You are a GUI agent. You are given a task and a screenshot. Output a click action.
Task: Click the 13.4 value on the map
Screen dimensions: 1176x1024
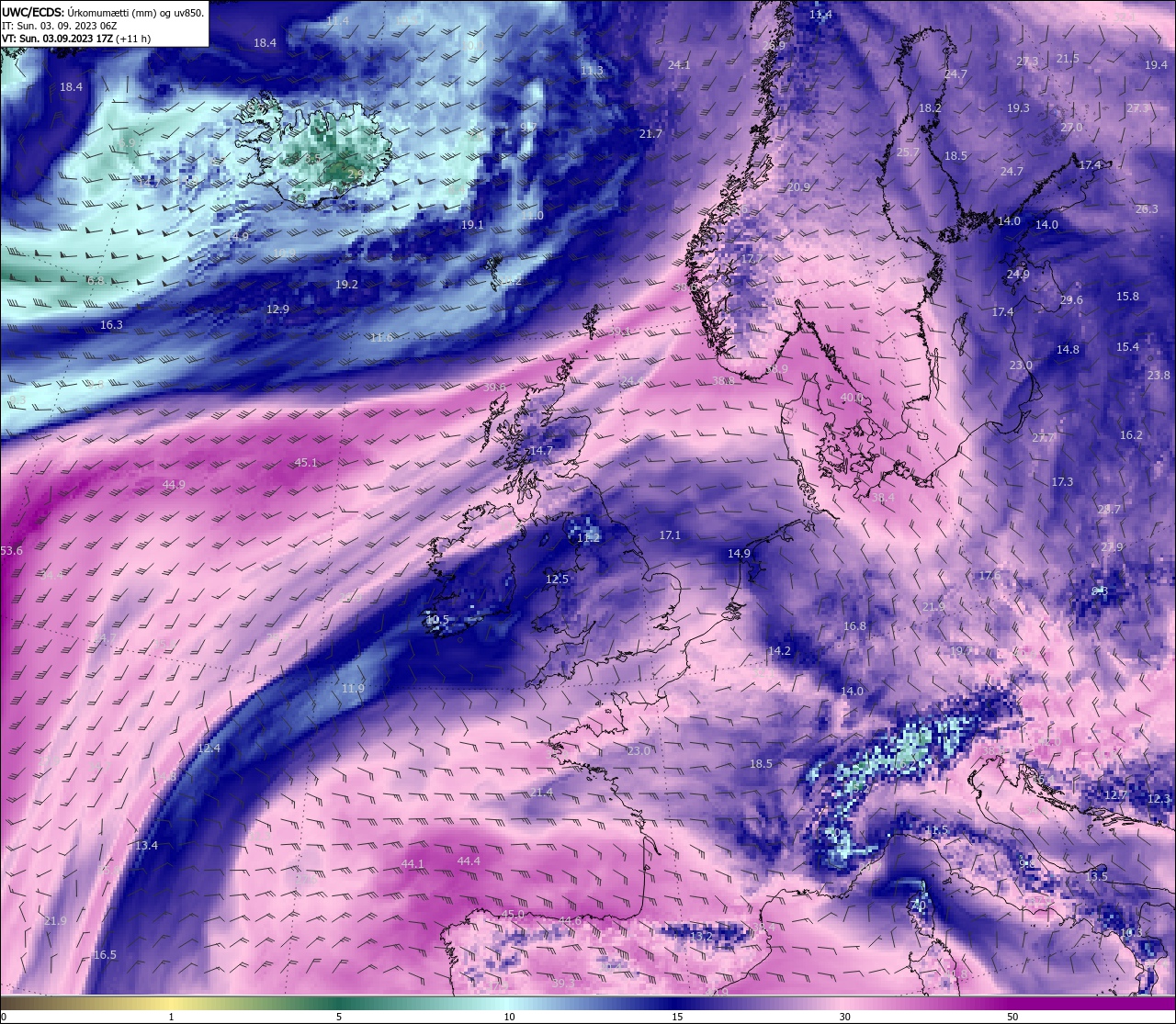[x=146, y=846]
